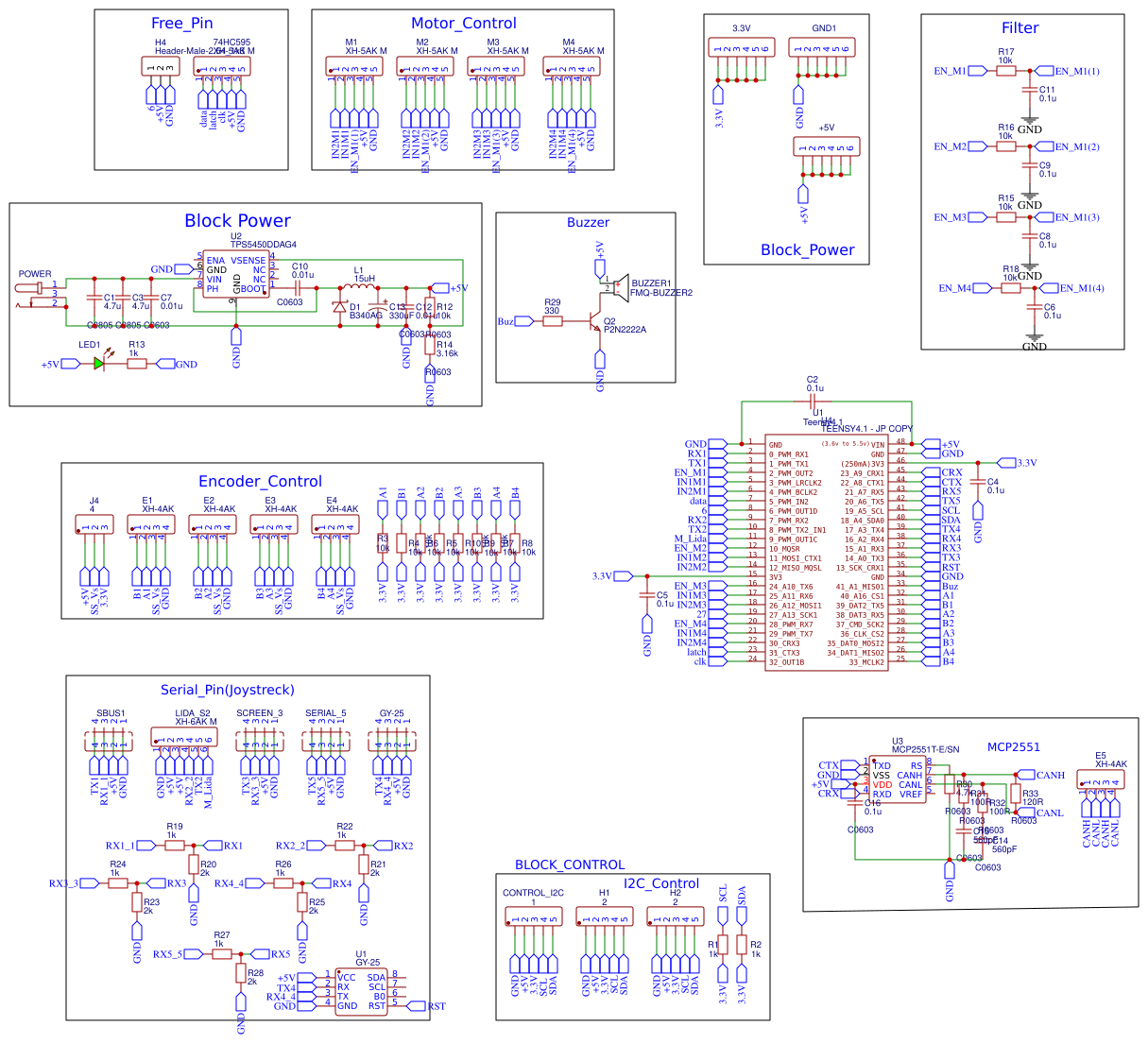Select resistor R27 1k on RX5 line
The image size is (1148, 1044).
(222, 954)
